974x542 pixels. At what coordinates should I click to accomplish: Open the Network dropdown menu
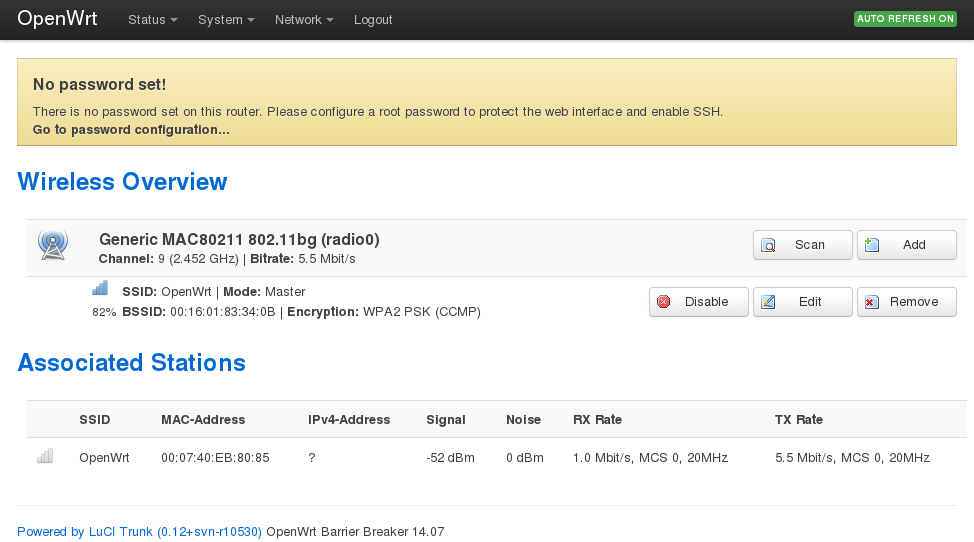304,20
